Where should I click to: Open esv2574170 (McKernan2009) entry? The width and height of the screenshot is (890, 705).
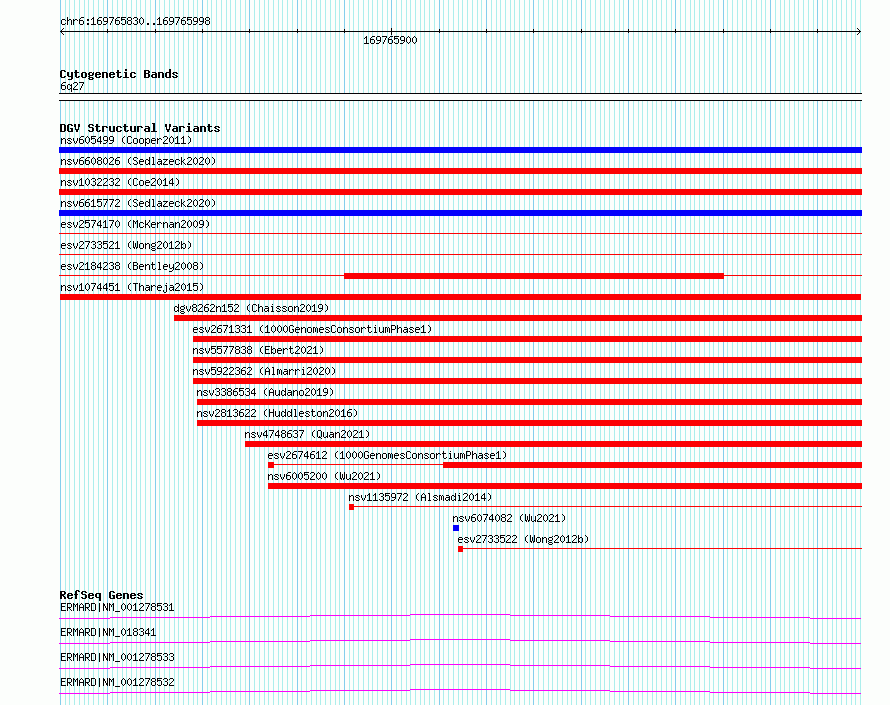coord(135,224)
